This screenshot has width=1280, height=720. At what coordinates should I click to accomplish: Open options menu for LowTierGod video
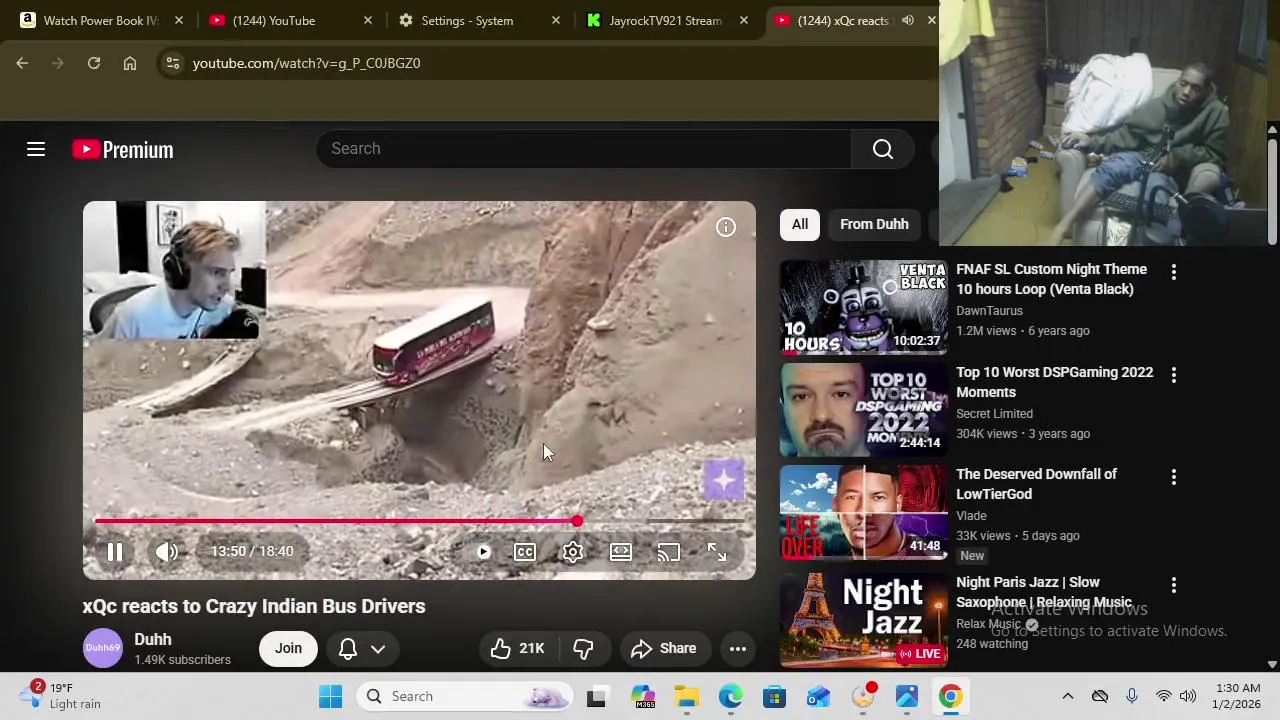coord(1174,477)
